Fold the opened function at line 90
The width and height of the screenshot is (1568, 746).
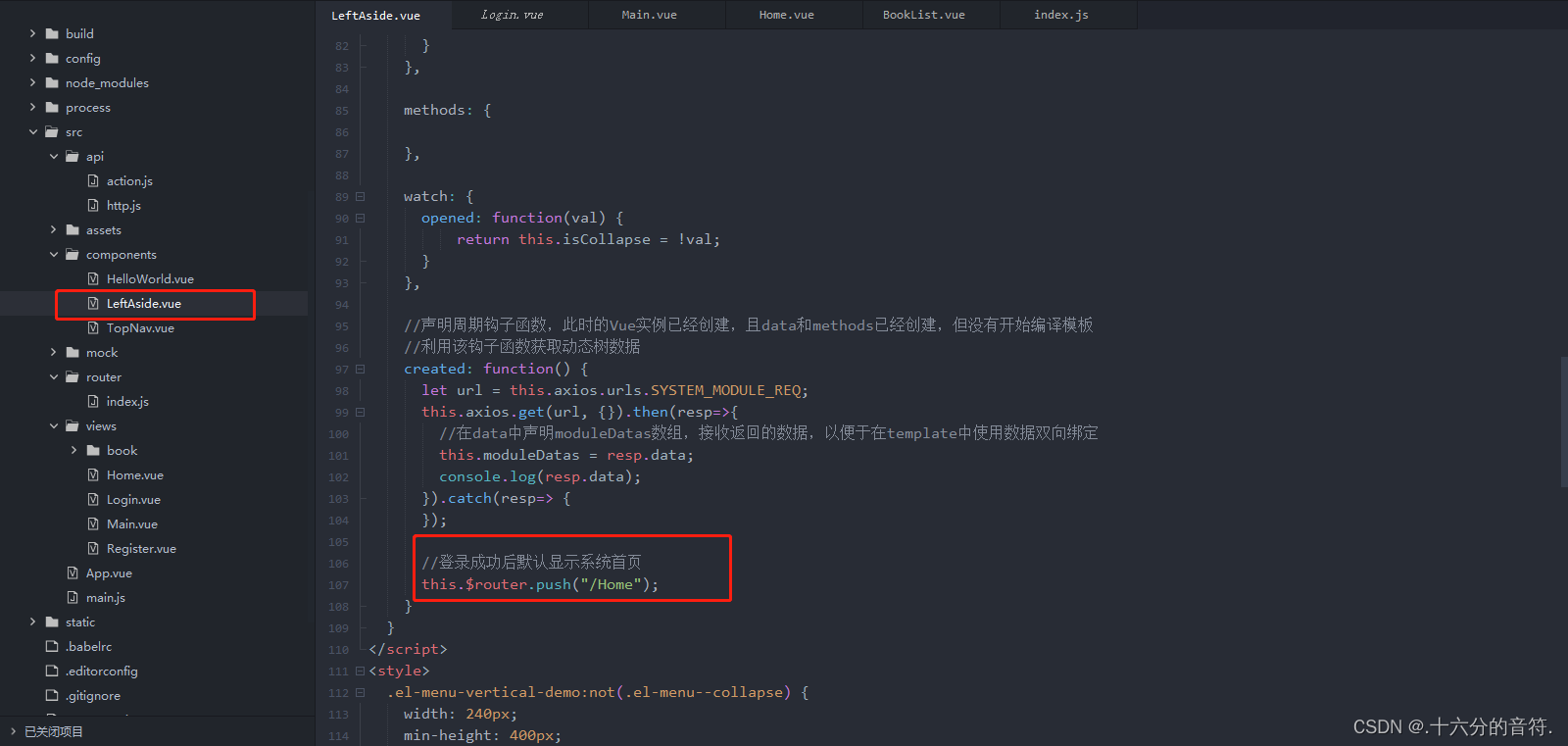[x=360, y=218]
